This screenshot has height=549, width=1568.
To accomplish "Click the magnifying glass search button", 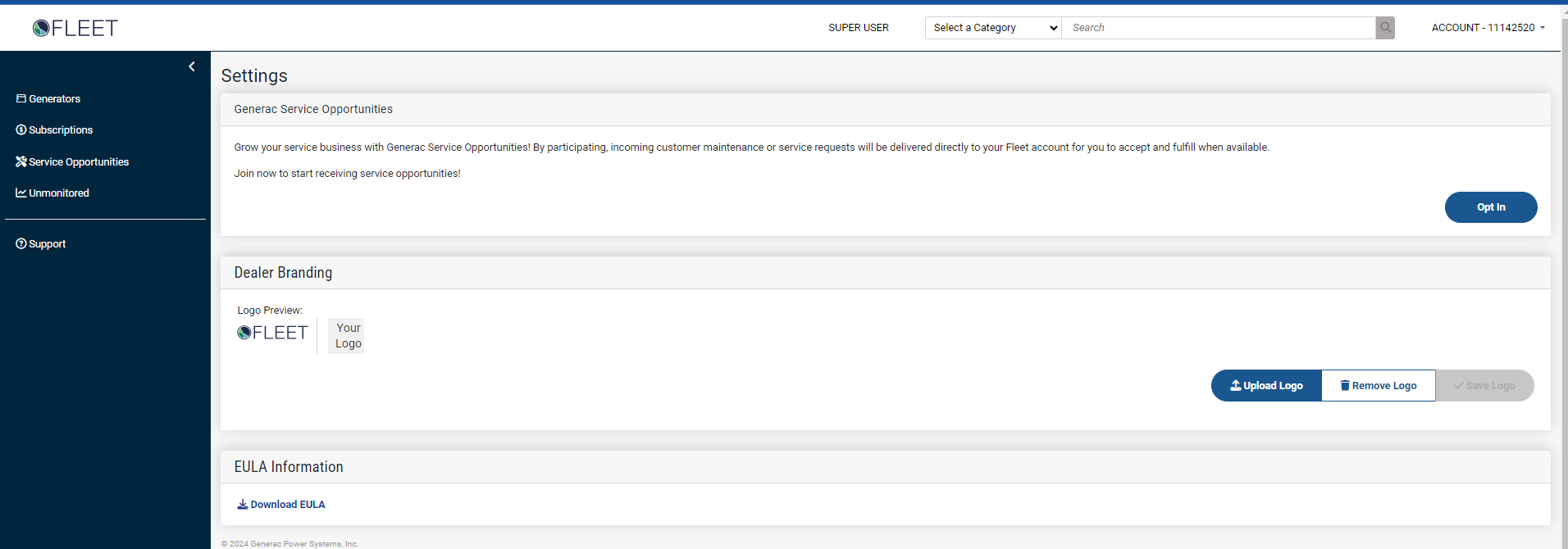I will tap(1385, 28).
